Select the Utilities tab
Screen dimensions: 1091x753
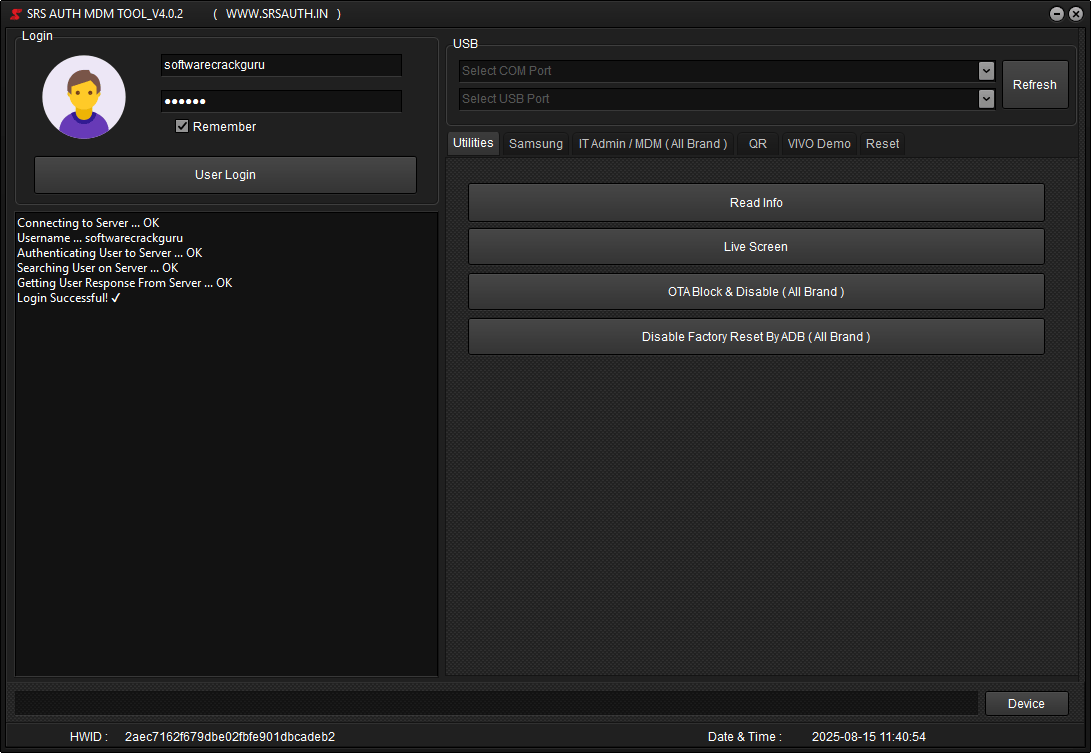(x=472, y=143)
